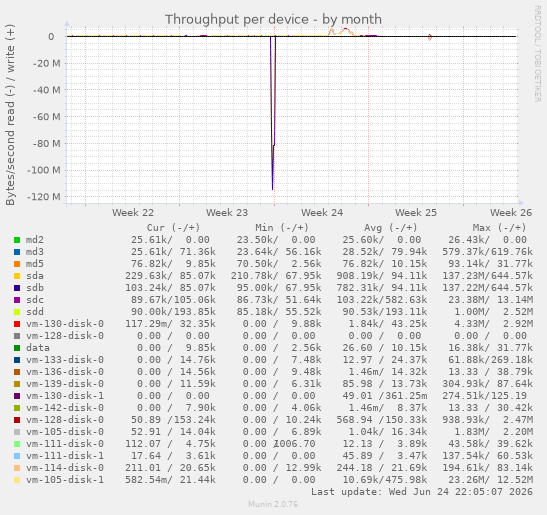Click the 'Last update: Wed Jun 24 22:05:07 2026' text
The width and height of the screenshot is (547, 515).
click(422, 492)
